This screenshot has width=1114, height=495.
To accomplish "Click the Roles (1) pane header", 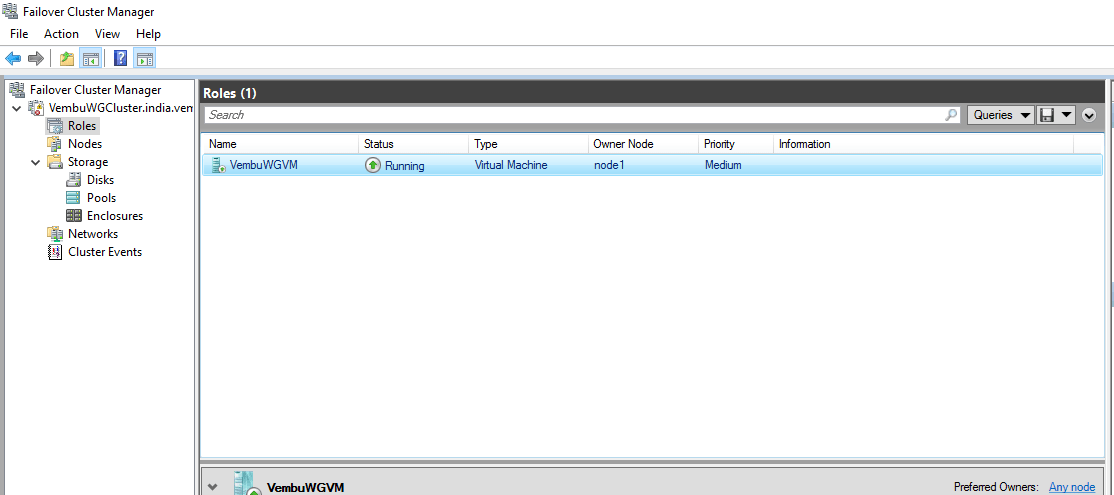I will (651, 93).
